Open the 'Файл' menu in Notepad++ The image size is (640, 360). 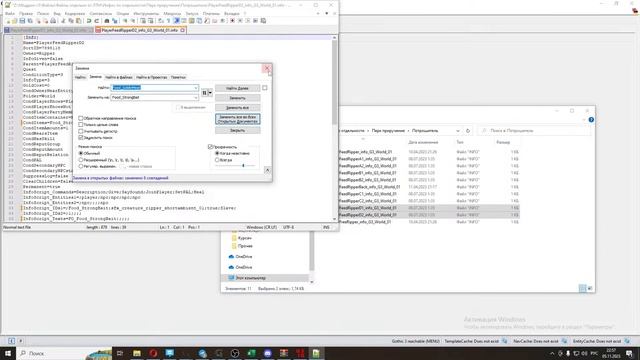coord(10,13)
